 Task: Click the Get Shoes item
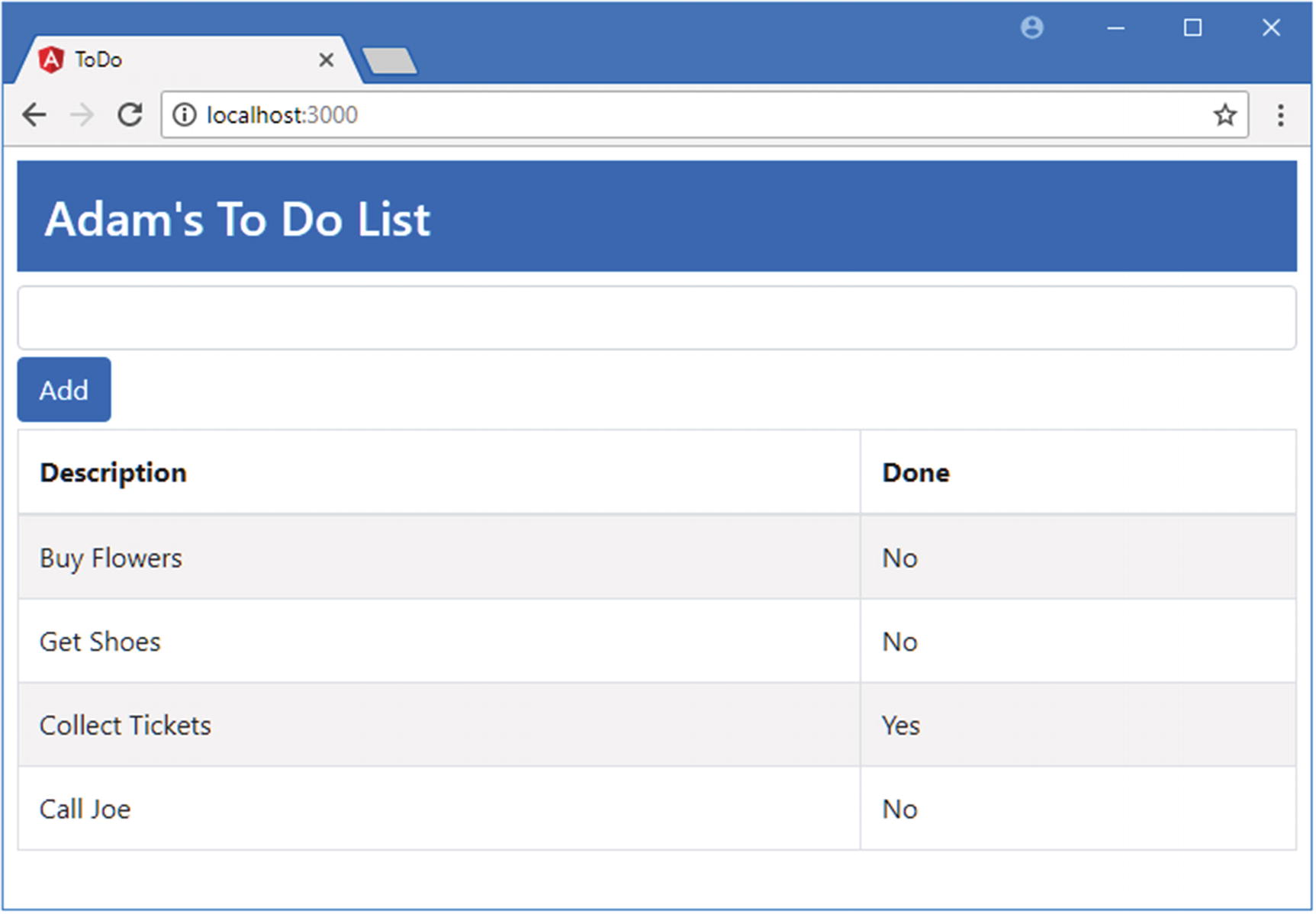tap(100, 642)
